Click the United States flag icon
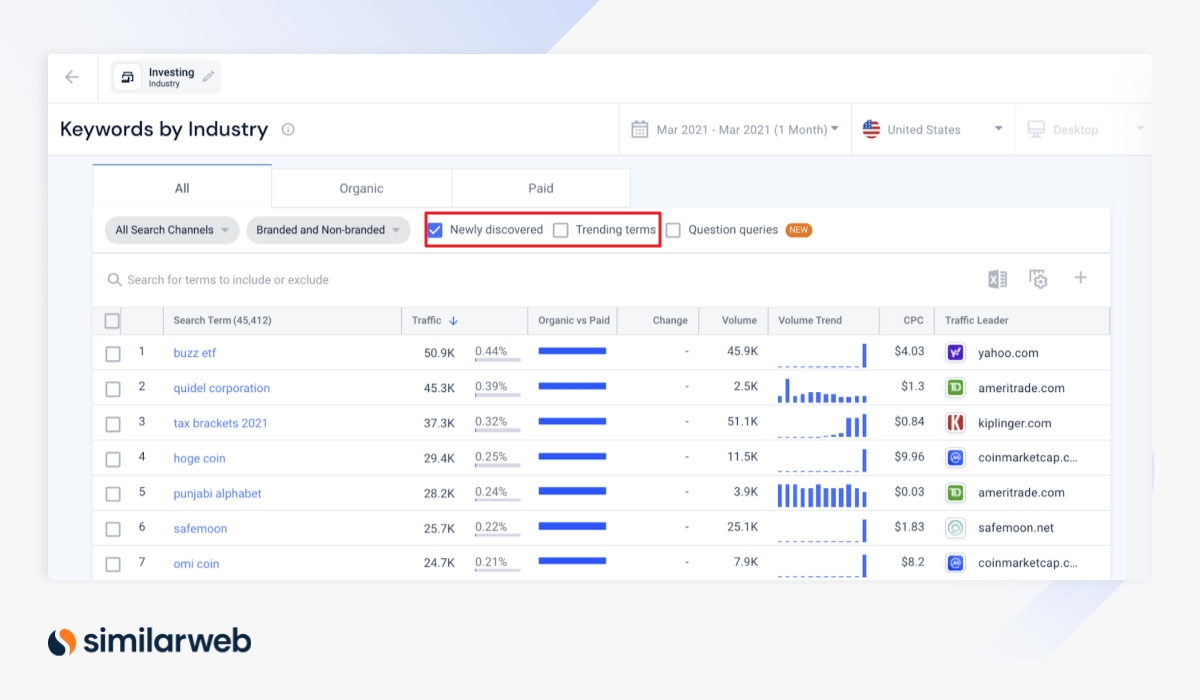1200x700 pixels. click(x=870, y=128)
